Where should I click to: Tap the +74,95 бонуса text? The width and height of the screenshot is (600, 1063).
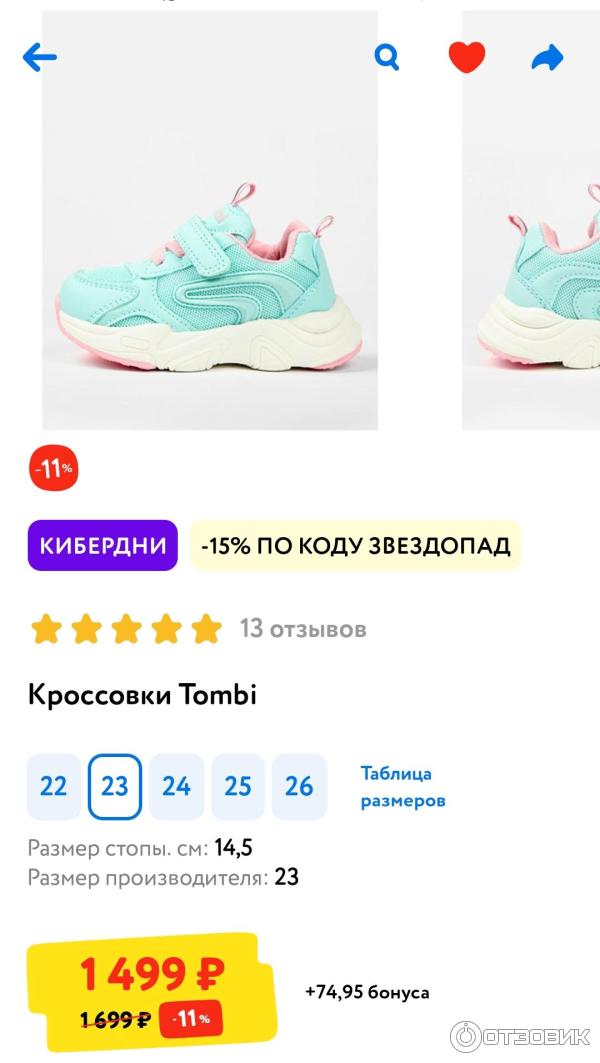[x=367, y=992]
